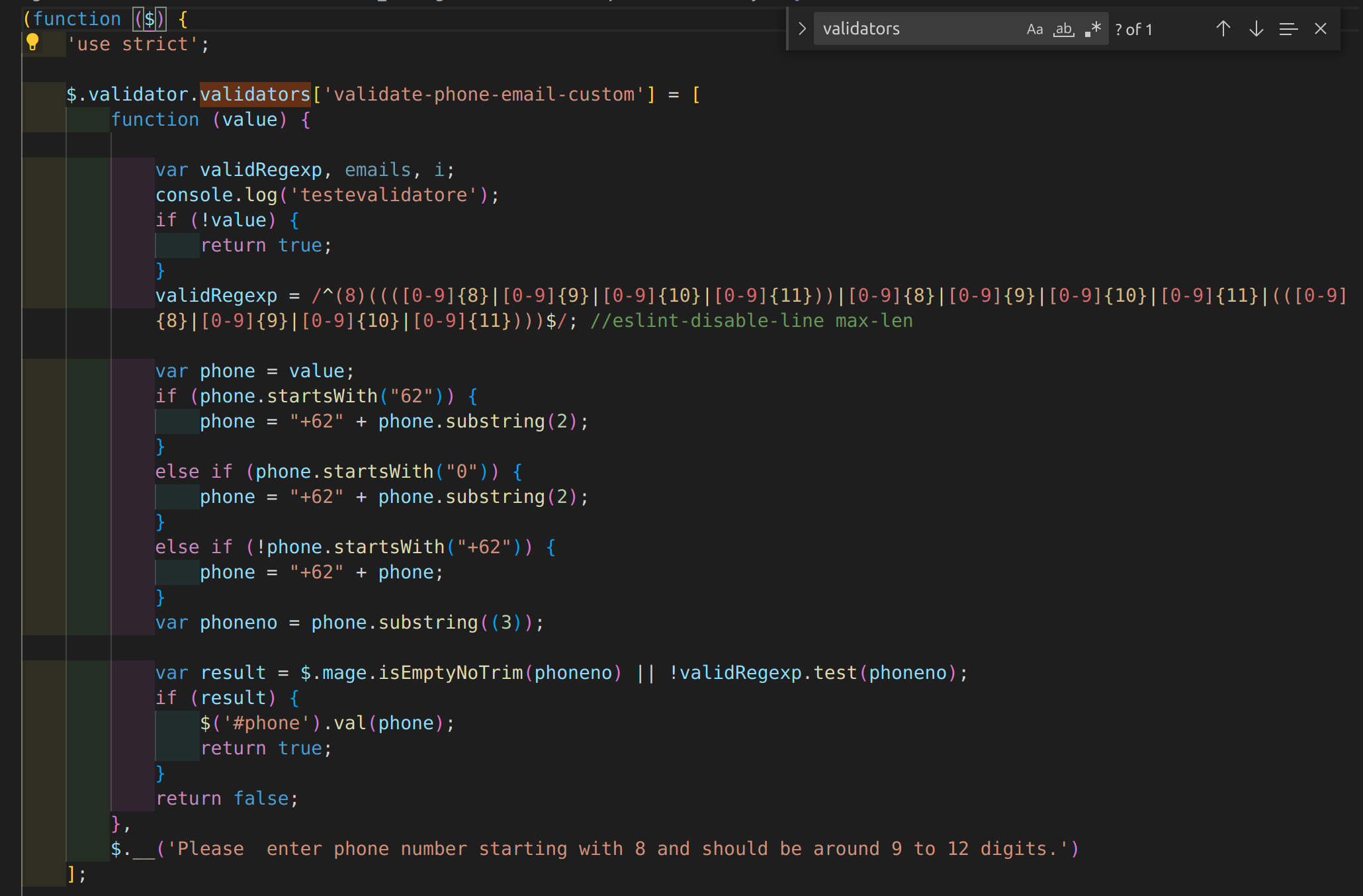1363x896 pixels.
Task: Toggle Find in Selection icon
Action: coord(1288,29)
